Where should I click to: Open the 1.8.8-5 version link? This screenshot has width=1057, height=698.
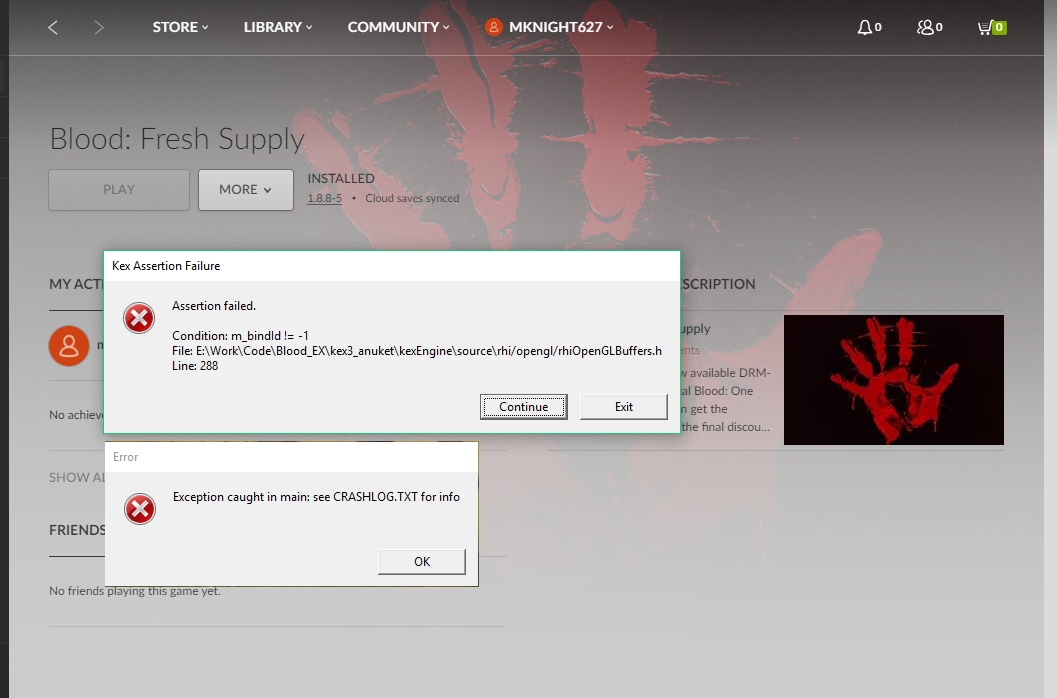coord(325,198)
